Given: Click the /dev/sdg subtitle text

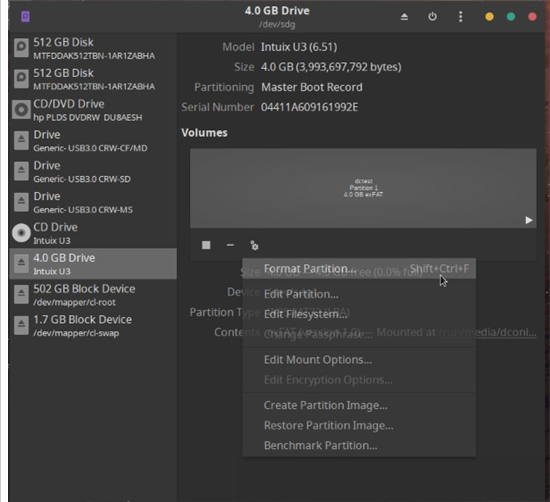Looking at the screenshot, I should pos(277,24).
